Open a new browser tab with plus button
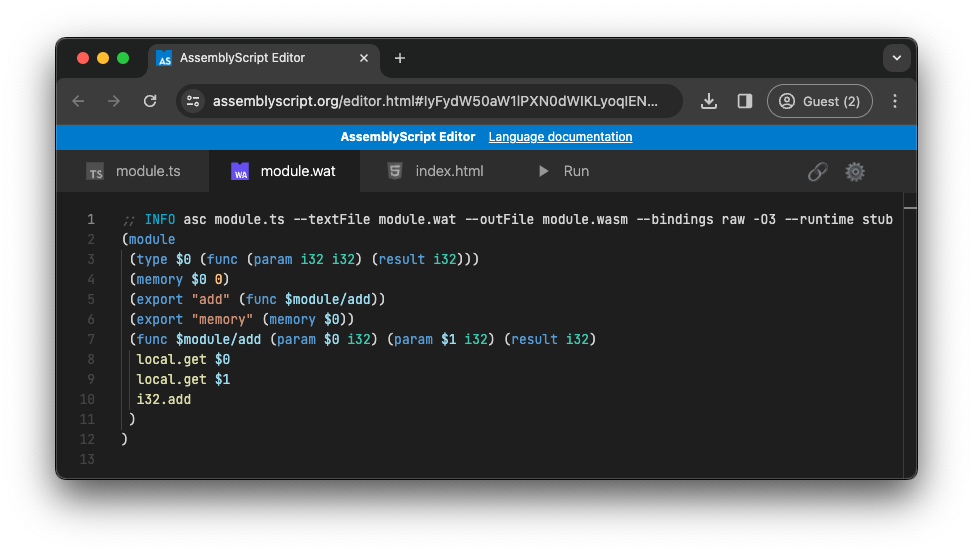This screenshot has width=973, height=553. [x=400, y=58]
